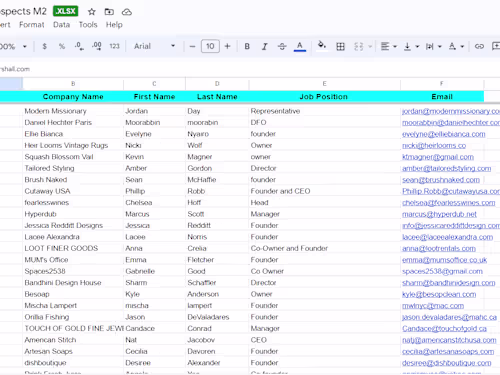Open the Data menu
500x375 pixels.
[x=62, y=25]
